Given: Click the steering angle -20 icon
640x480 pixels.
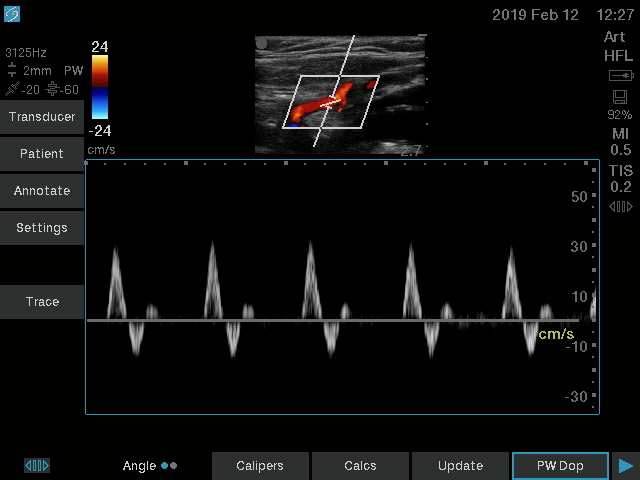Looking at the screenshot, I should (12, 89).
